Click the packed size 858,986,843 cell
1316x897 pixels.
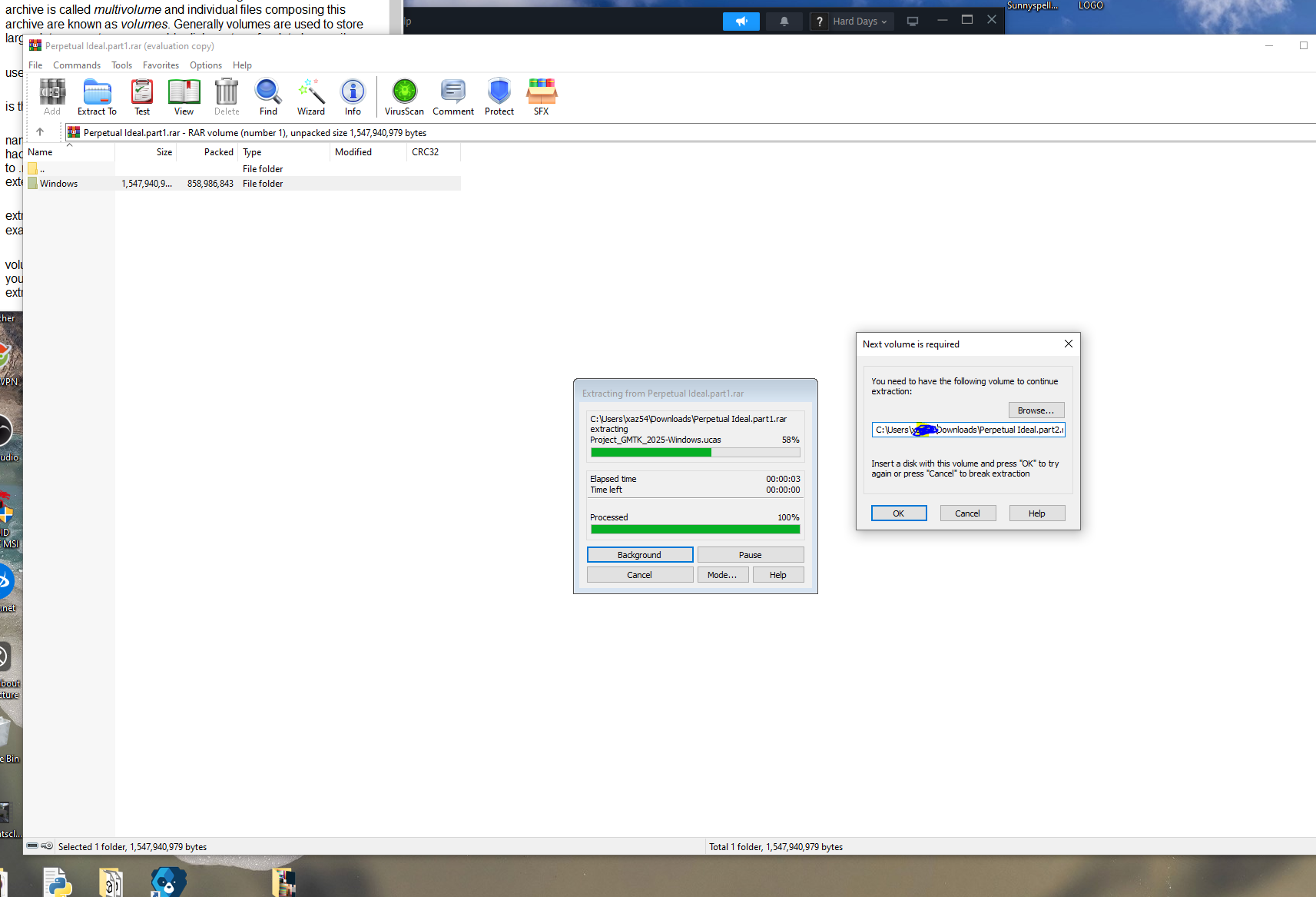(210, 184)
